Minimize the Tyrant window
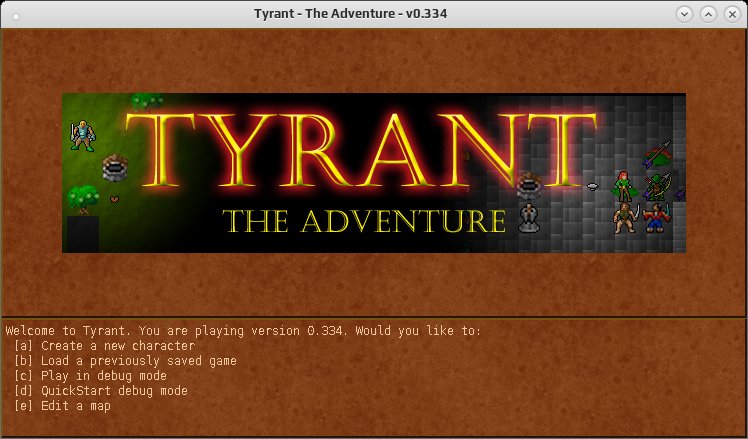The width and height of the screenshot is (748, 439). point(684,14)
